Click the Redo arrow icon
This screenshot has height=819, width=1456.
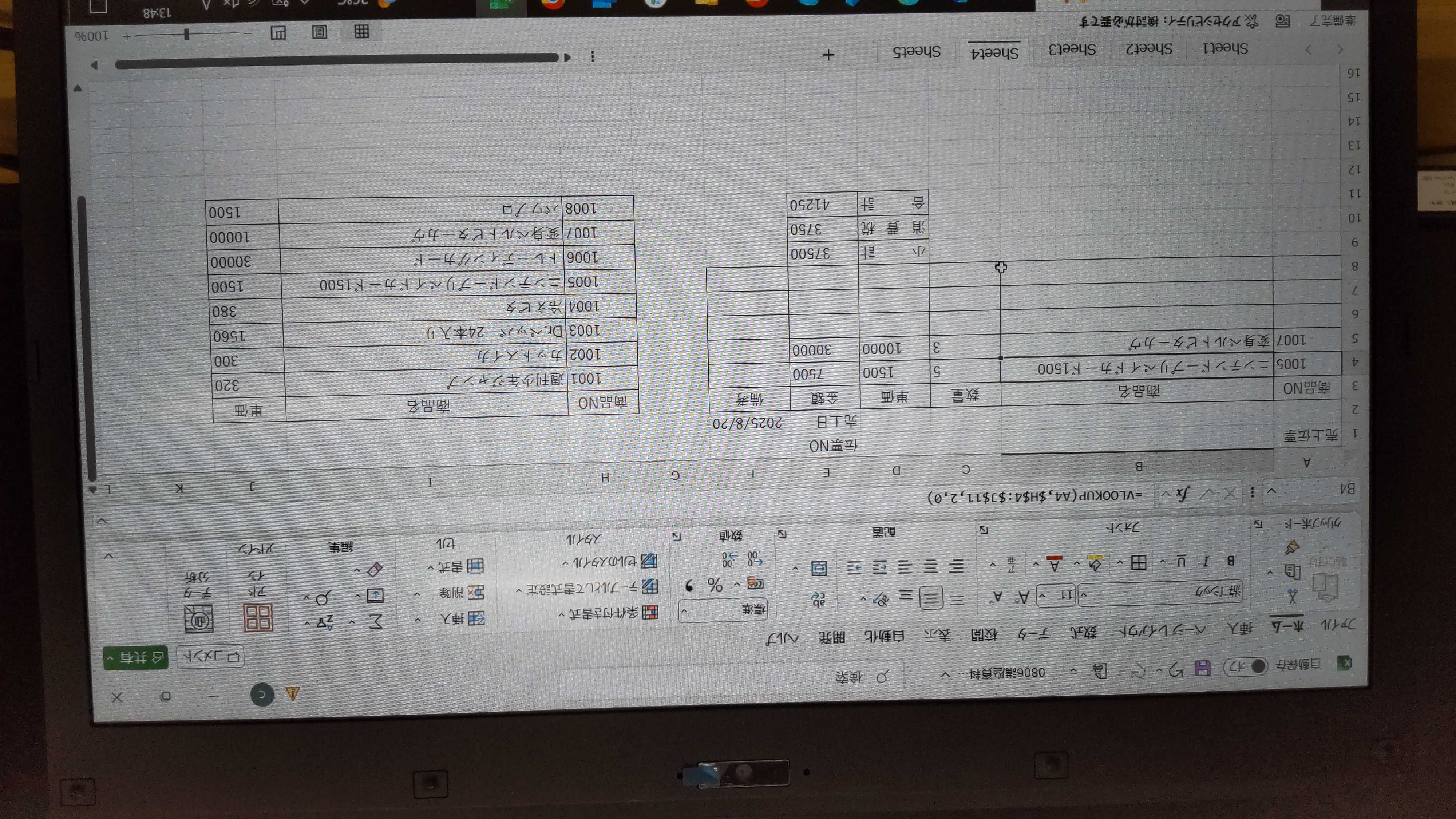point(1138,671)
